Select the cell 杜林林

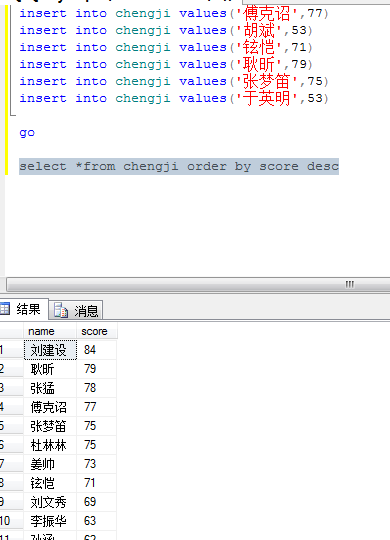coord(50,445)
